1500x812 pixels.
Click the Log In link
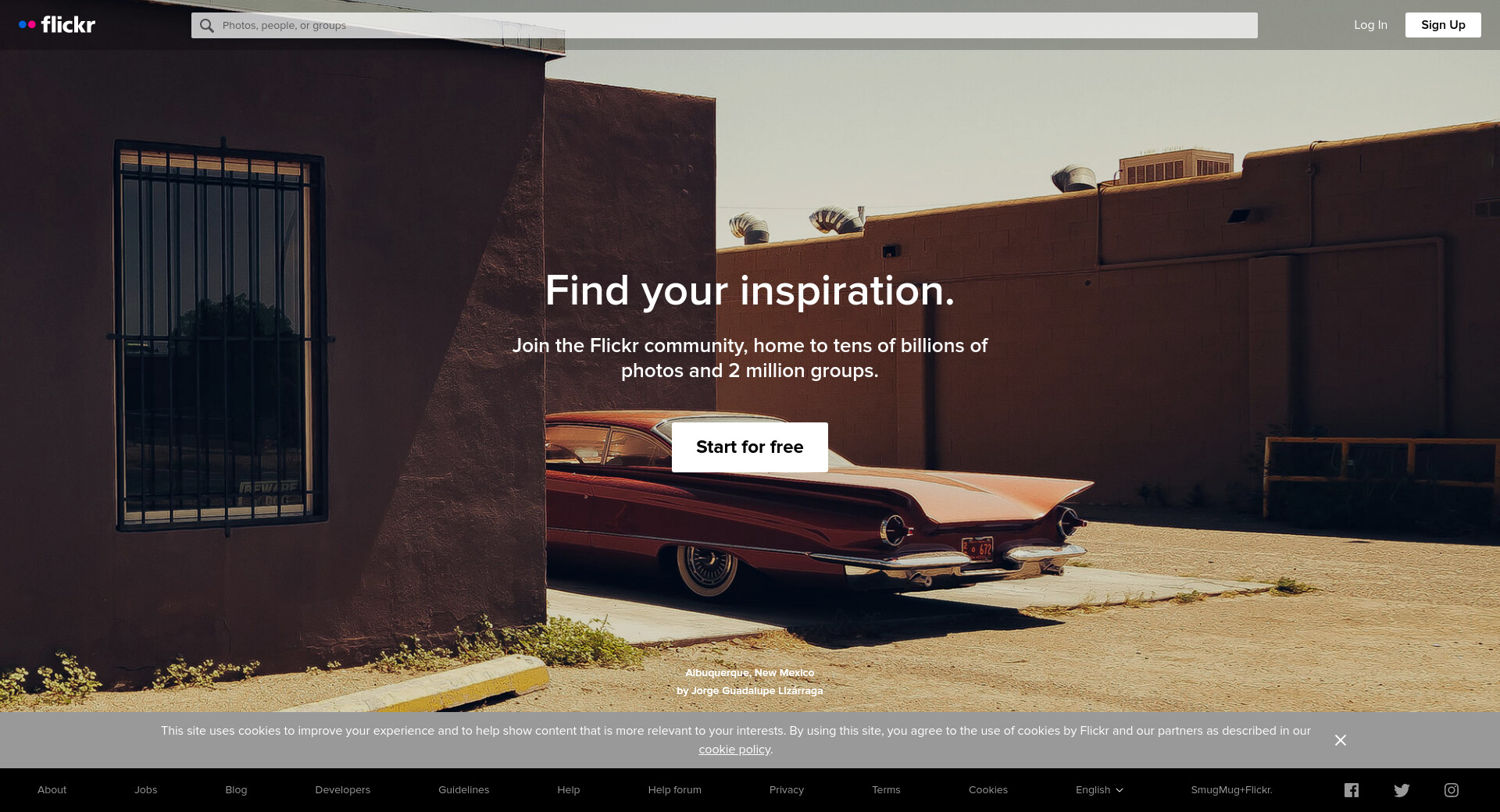coord(1370,25)
